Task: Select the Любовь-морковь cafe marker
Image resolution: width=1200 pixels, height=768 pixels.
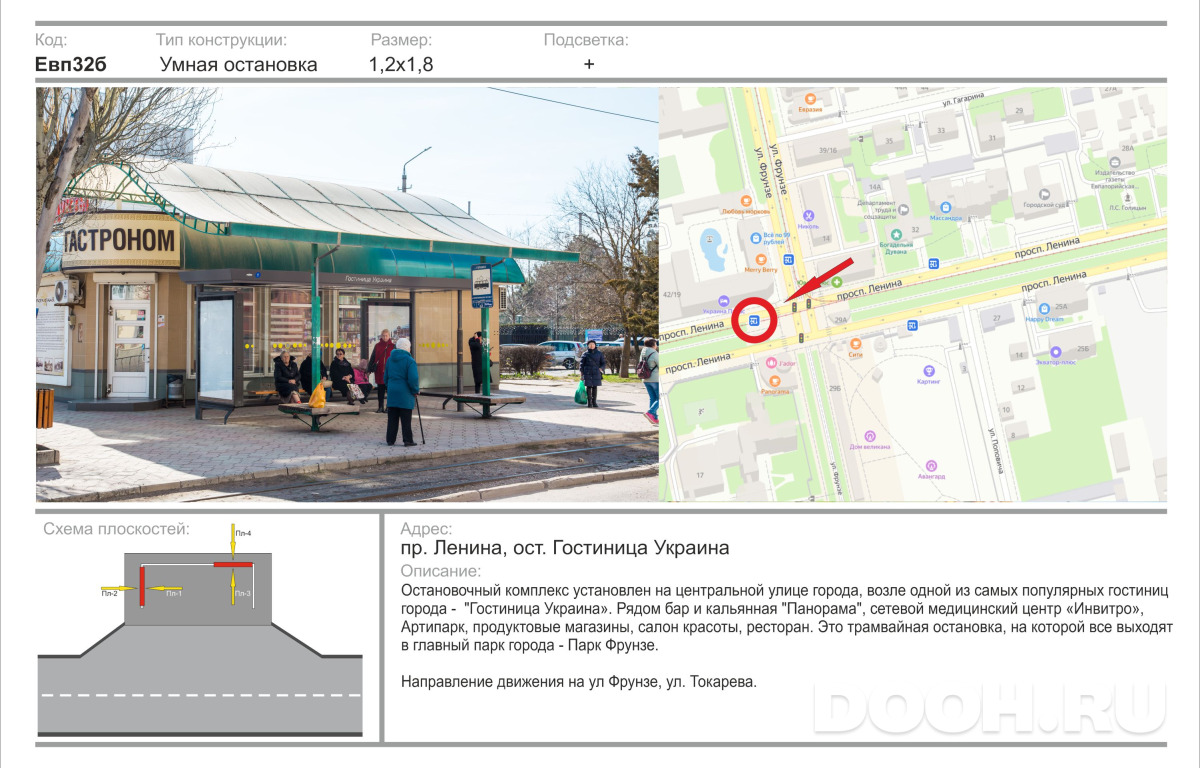Action: (x=746, y=201)
